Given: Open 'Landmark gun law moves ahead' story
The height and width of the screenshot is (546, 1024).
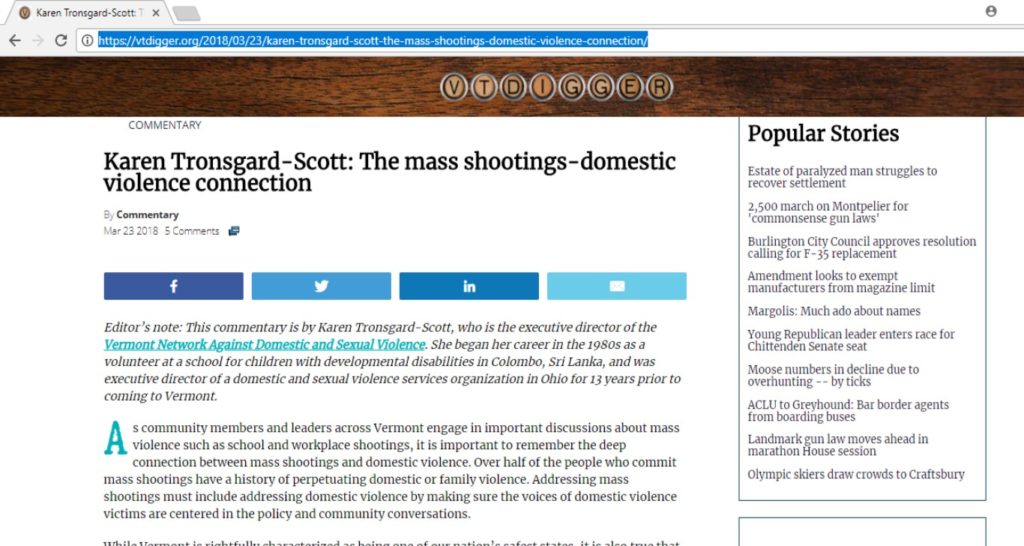Looking at the screenshot, I should tap(838, 445).
